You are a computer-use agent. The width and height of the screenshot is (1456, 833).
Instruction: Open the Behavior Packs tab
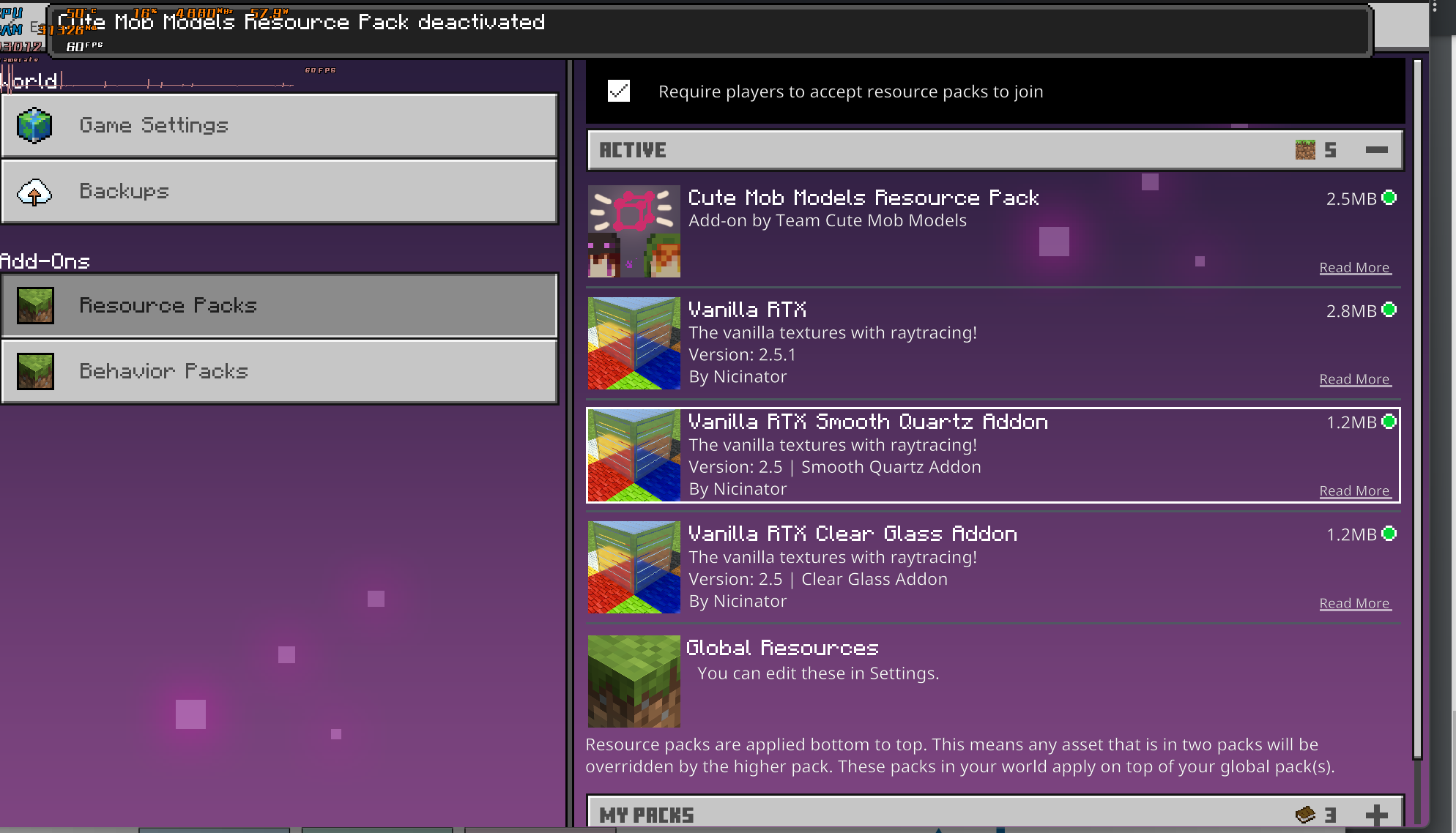coord(278,371)
